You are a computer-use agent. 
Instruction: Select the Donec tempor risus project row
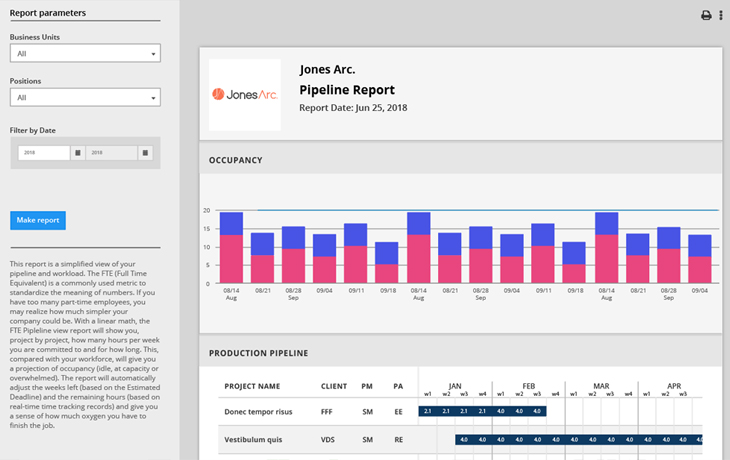pyautogui.click(x=460, y=412)
